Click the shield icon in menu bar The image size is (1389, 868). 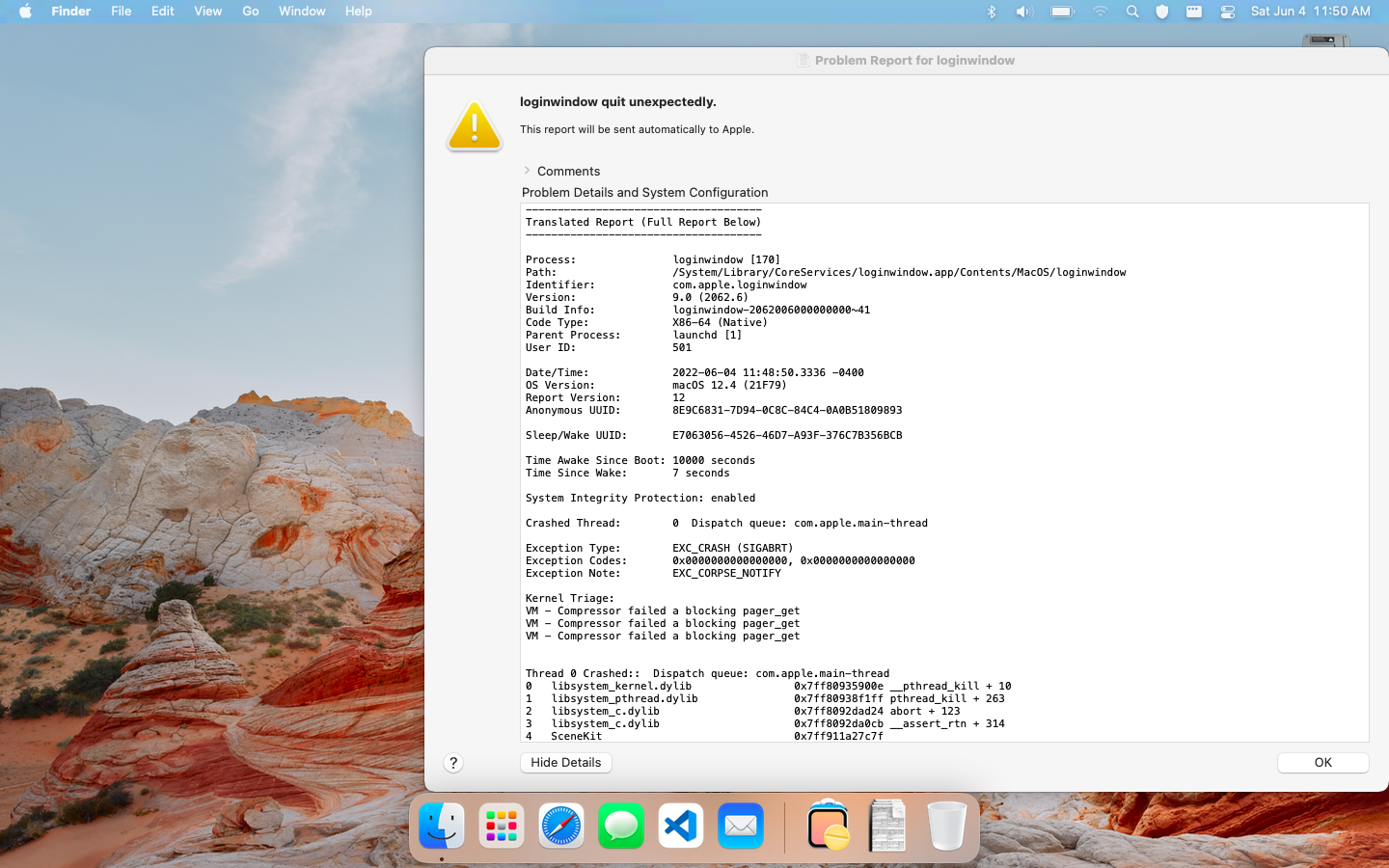[1162, 12]
